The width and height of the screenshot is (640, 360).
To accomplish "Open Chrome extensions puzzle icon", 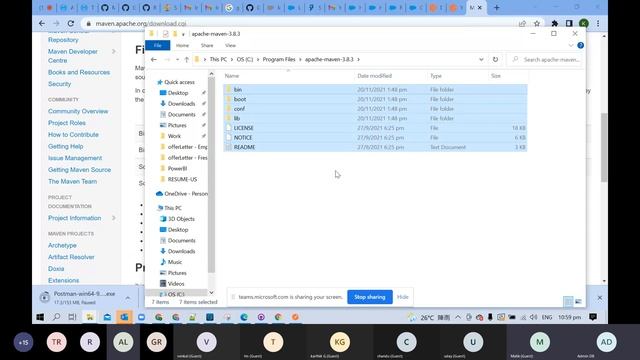I will point(554,24).
